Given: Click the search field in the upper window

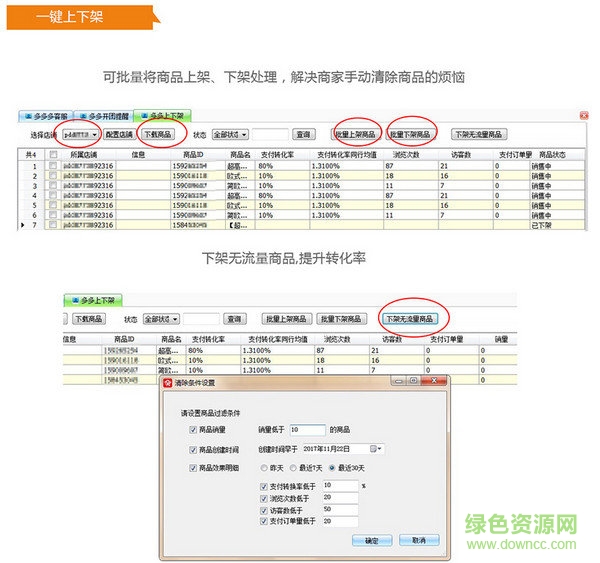Looking at the screenshot, I should pyautogui.click(x=270, y=134).
